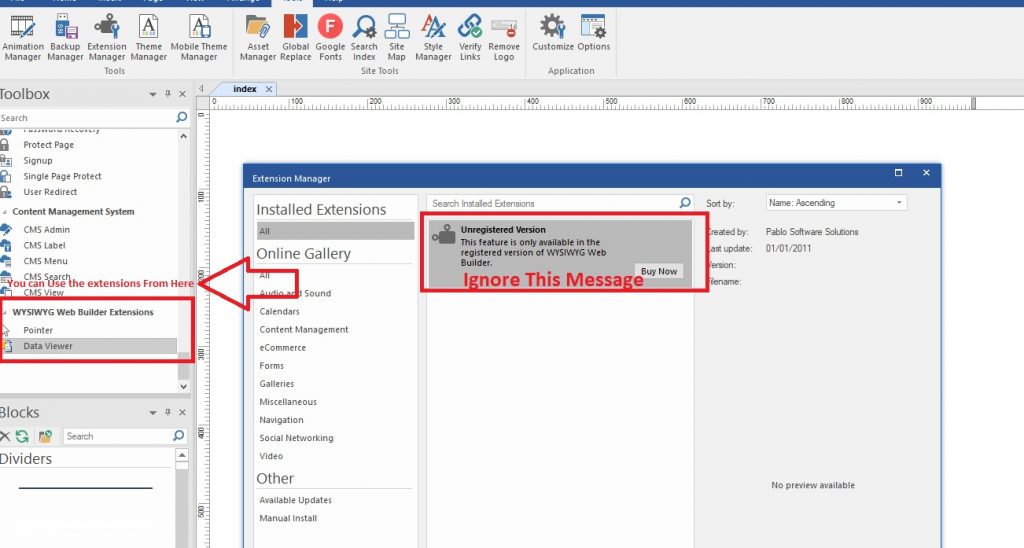Screen dimensions: 1024x548
Task: Collapse WYSIWYG Web Builder Extensions group
Action: (x=5, y=312)
